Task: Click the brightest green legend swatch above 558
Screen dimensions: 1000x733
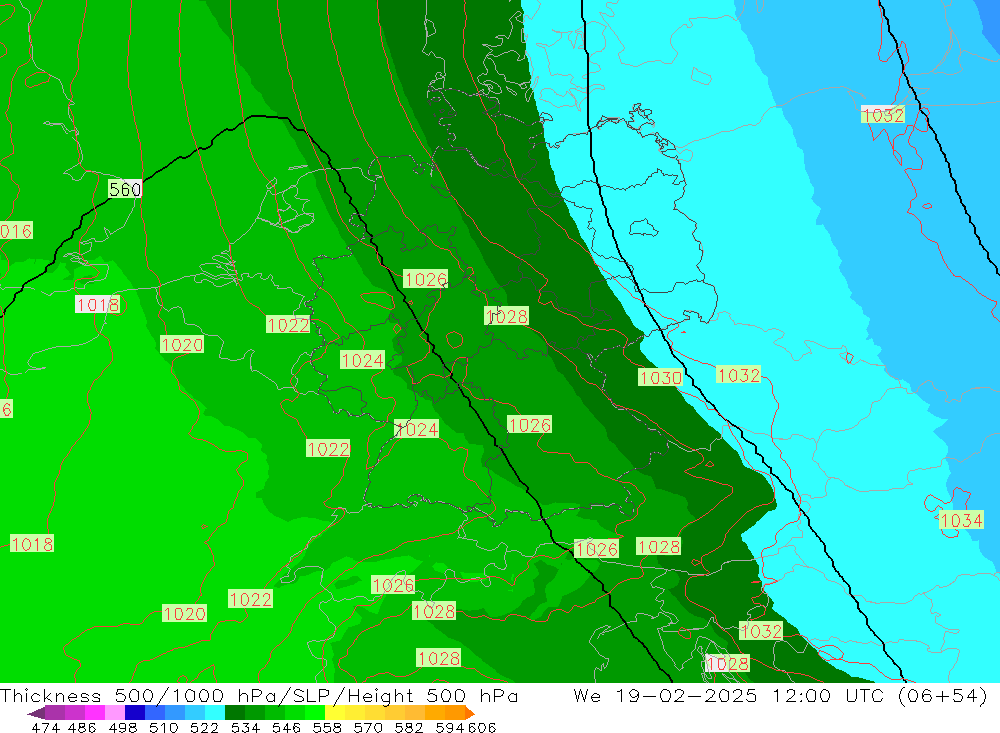Action: pyautogui.click(x=315, y=713)
